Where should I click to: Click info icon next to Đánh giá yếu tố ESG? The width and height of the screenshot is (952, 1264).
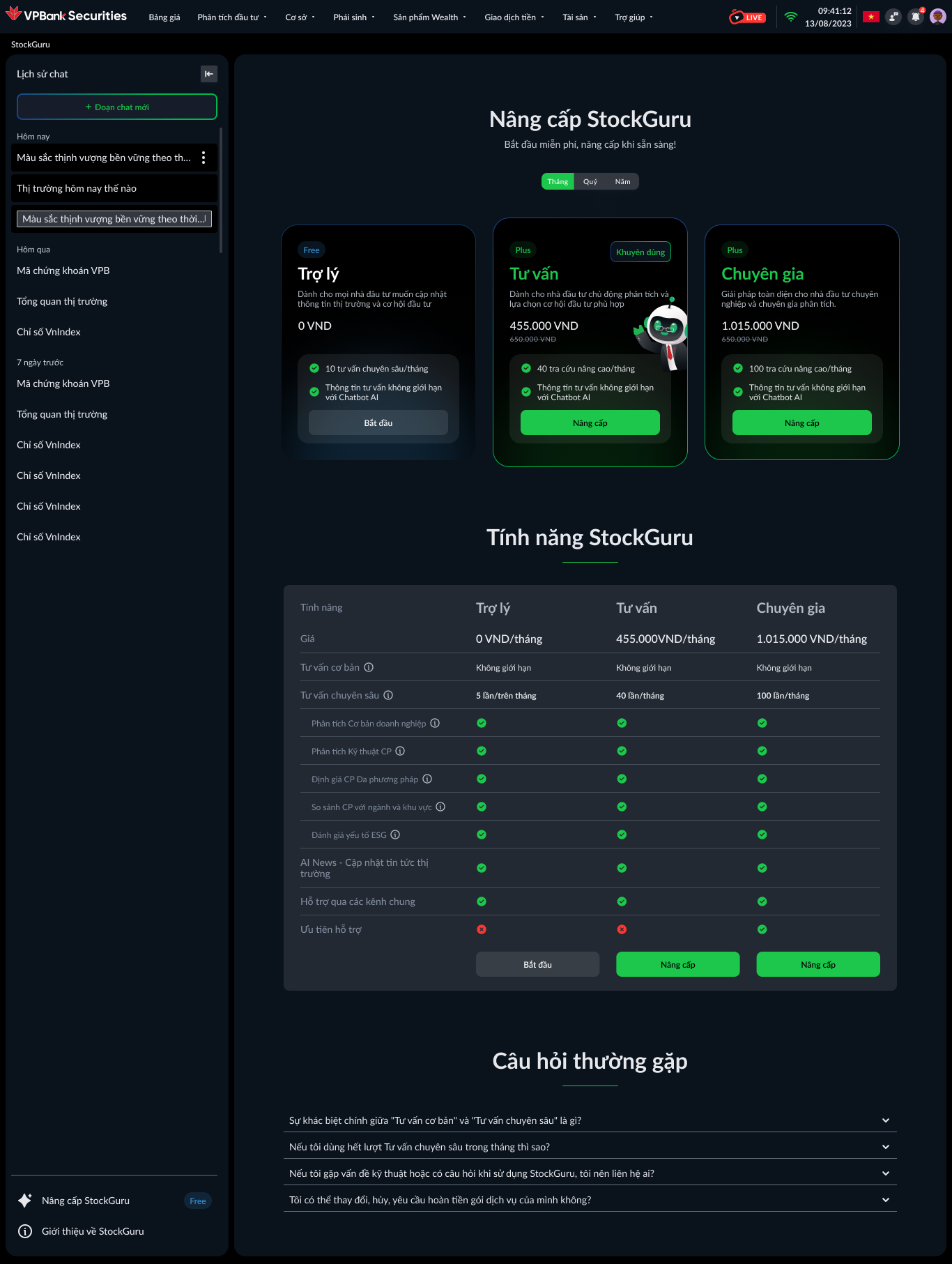[x=395, y=835]
